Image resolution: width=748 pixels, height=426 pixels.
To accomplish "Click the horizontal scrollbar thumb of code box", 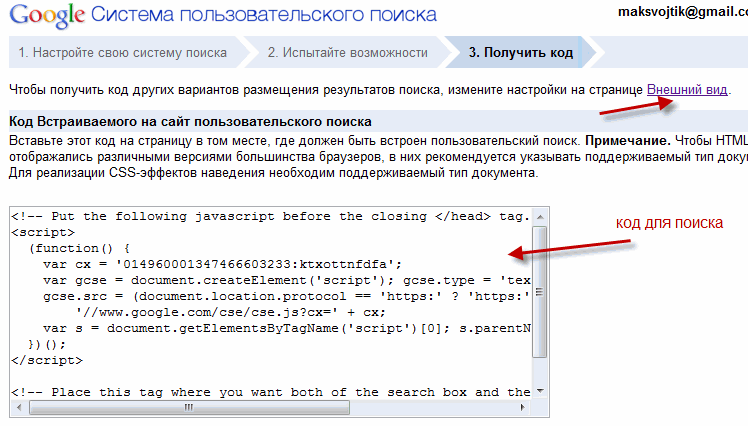I will click(x=189, y=407).
